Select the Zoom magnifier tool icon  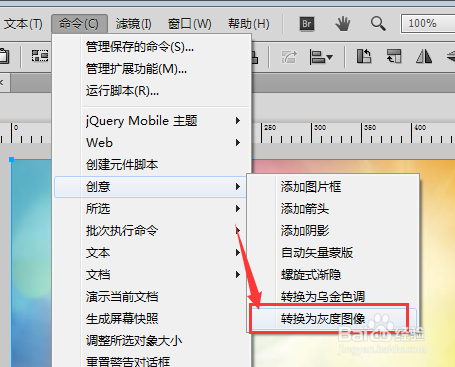tap(378, 24)
